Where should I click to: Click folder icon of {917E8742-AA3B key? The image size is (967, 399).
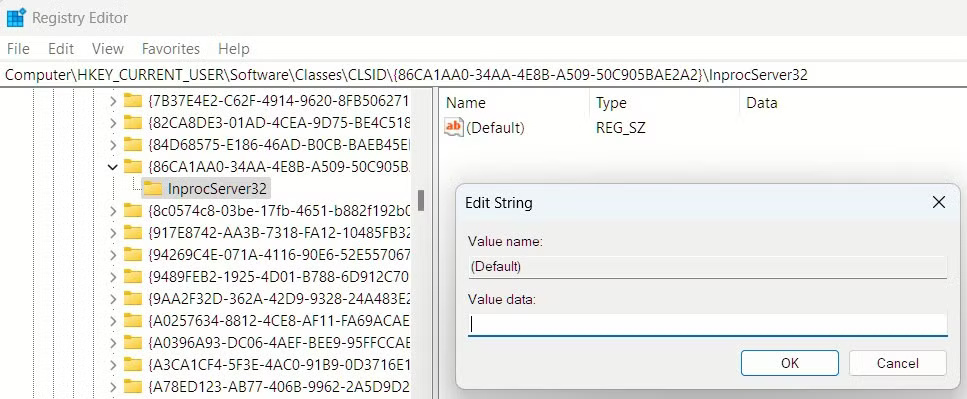[133, 233]
